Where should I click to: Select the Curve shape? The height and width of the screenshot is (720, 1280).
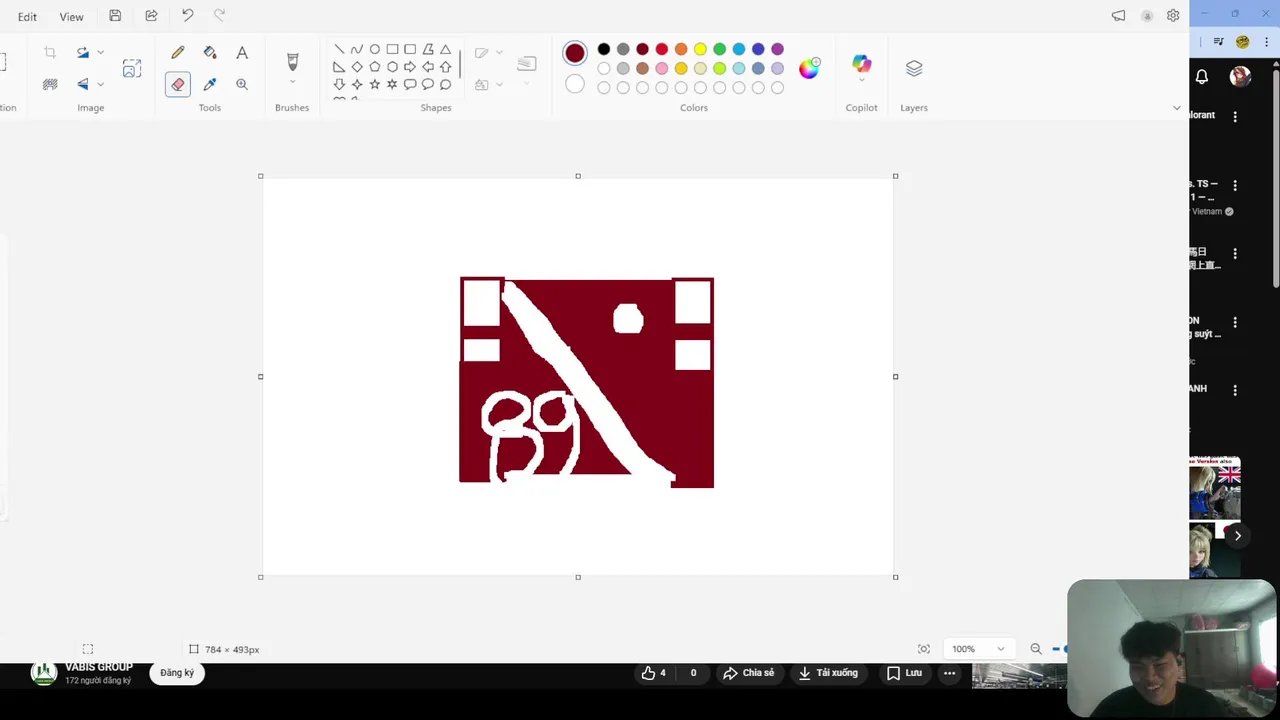tap(357, 49)
